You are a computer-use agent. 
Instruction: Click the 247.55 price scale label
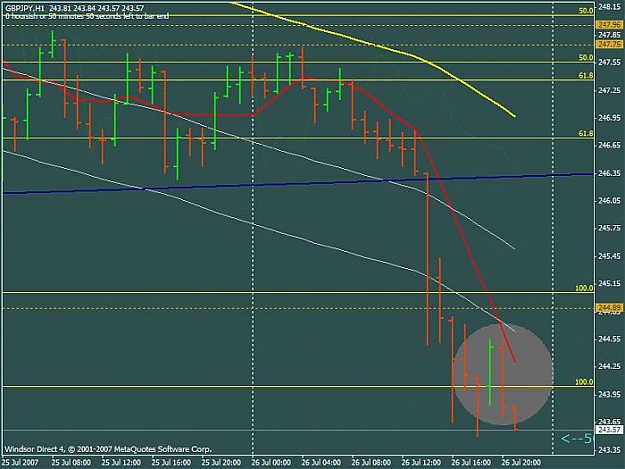click(609, 63)
